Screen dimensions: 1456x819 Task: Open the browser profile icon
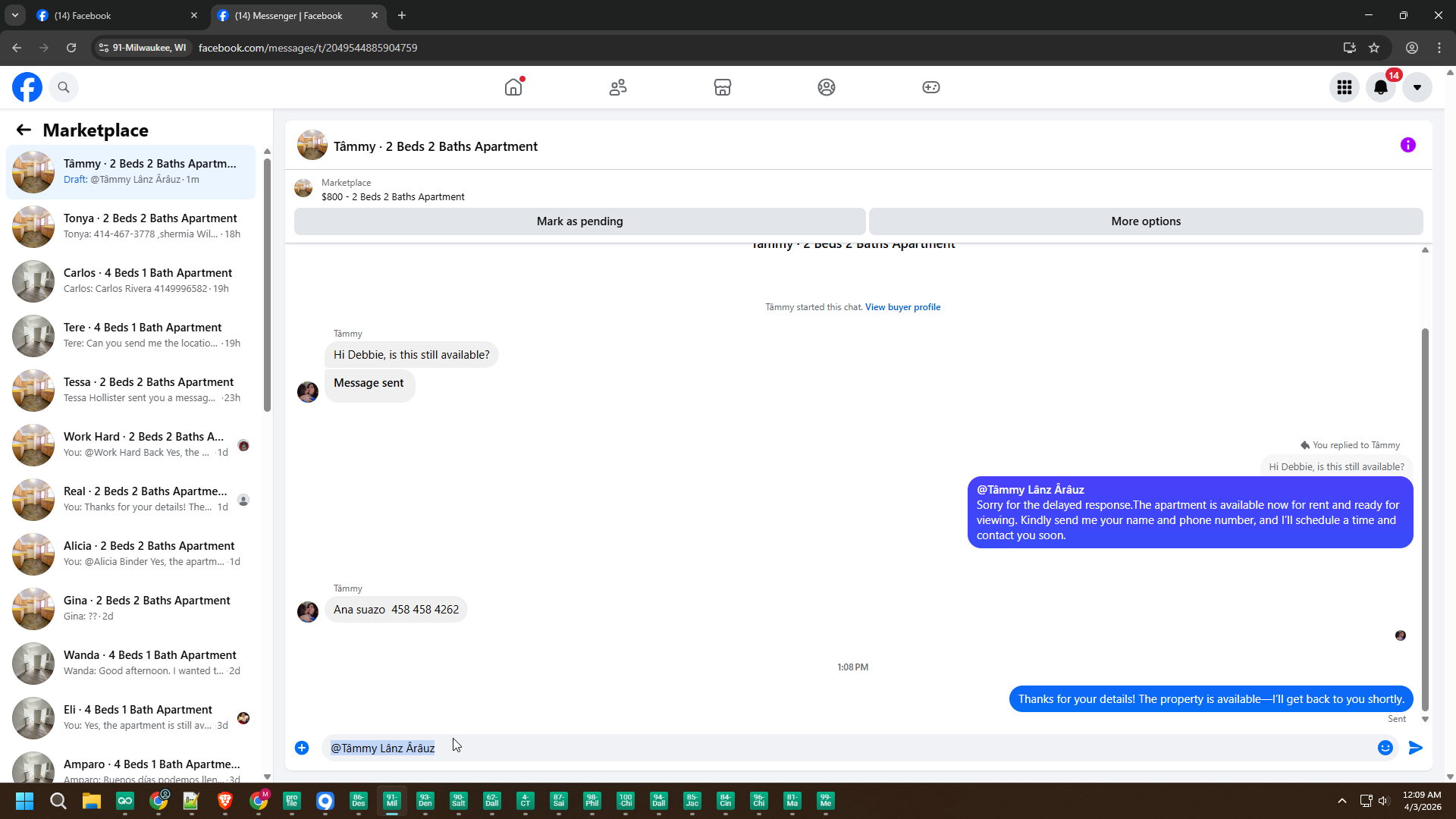(x=1412, y=48)
